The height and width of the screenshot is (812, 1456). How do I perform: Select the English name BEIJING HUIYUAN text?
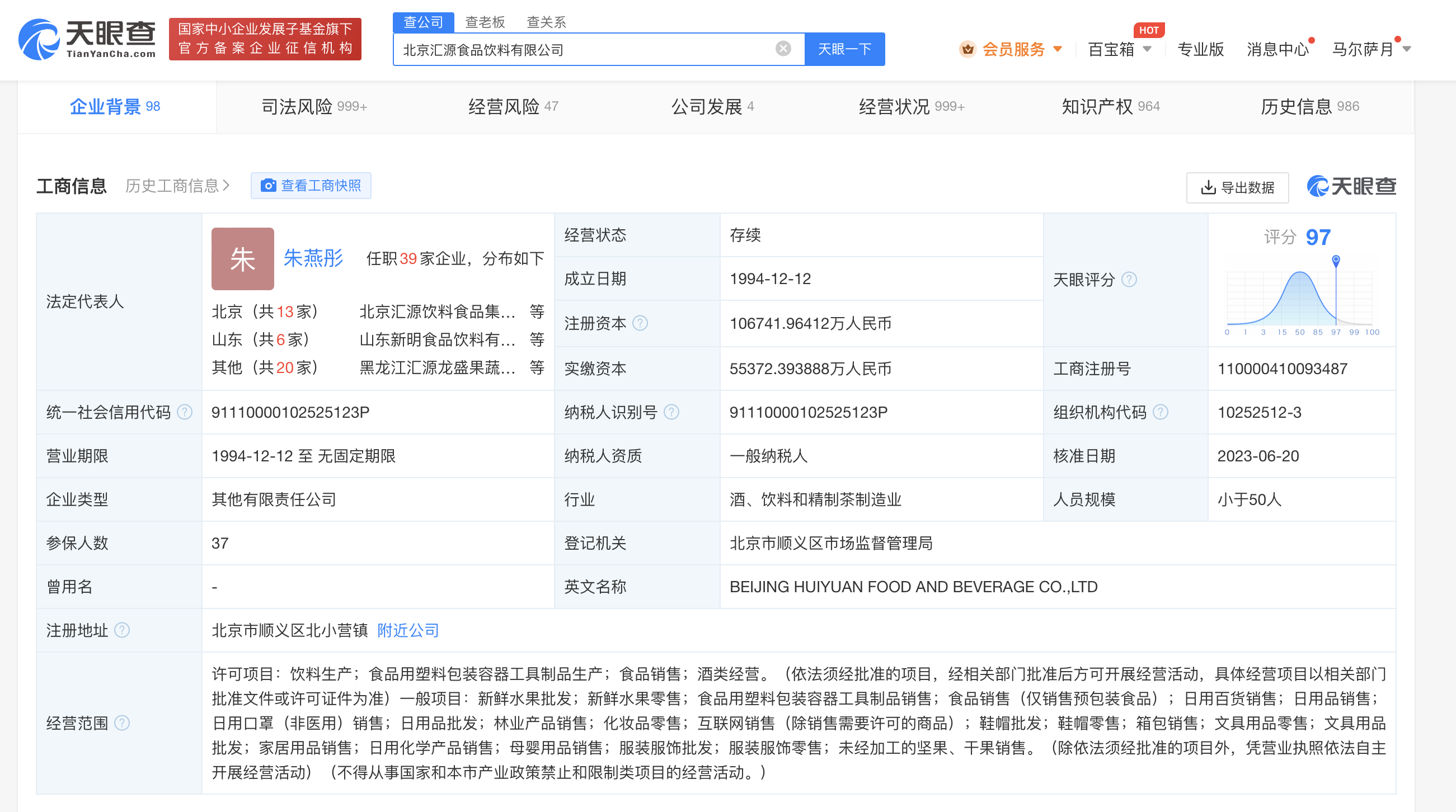[913, 587]
